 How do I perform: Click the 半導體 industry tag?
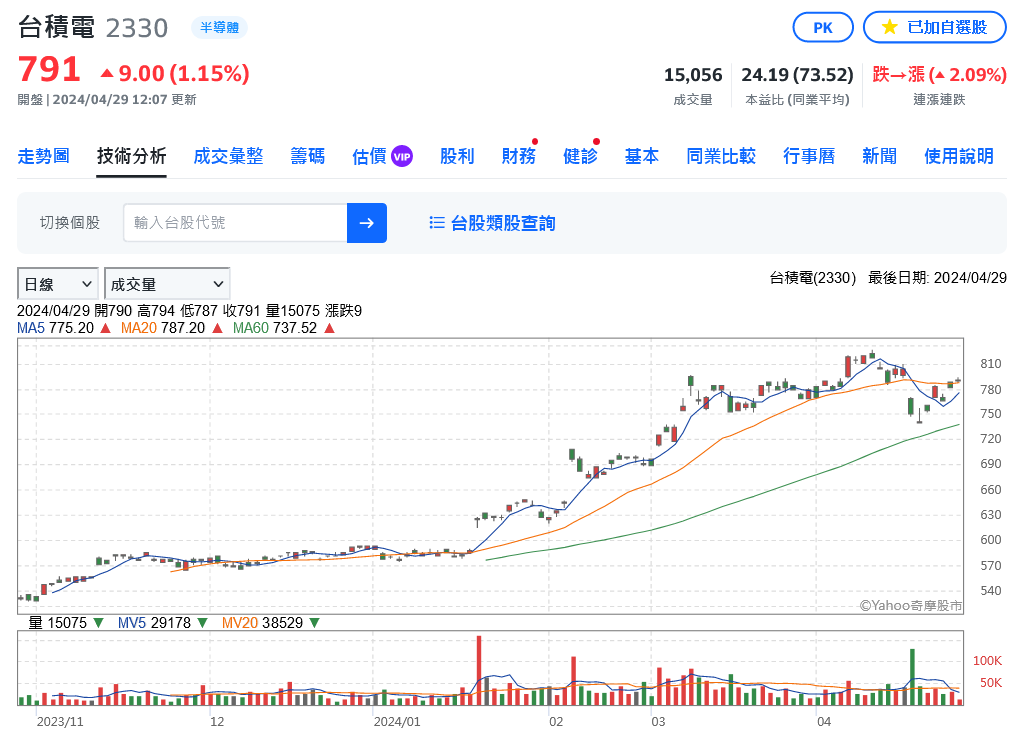click(x=219, y=28)
